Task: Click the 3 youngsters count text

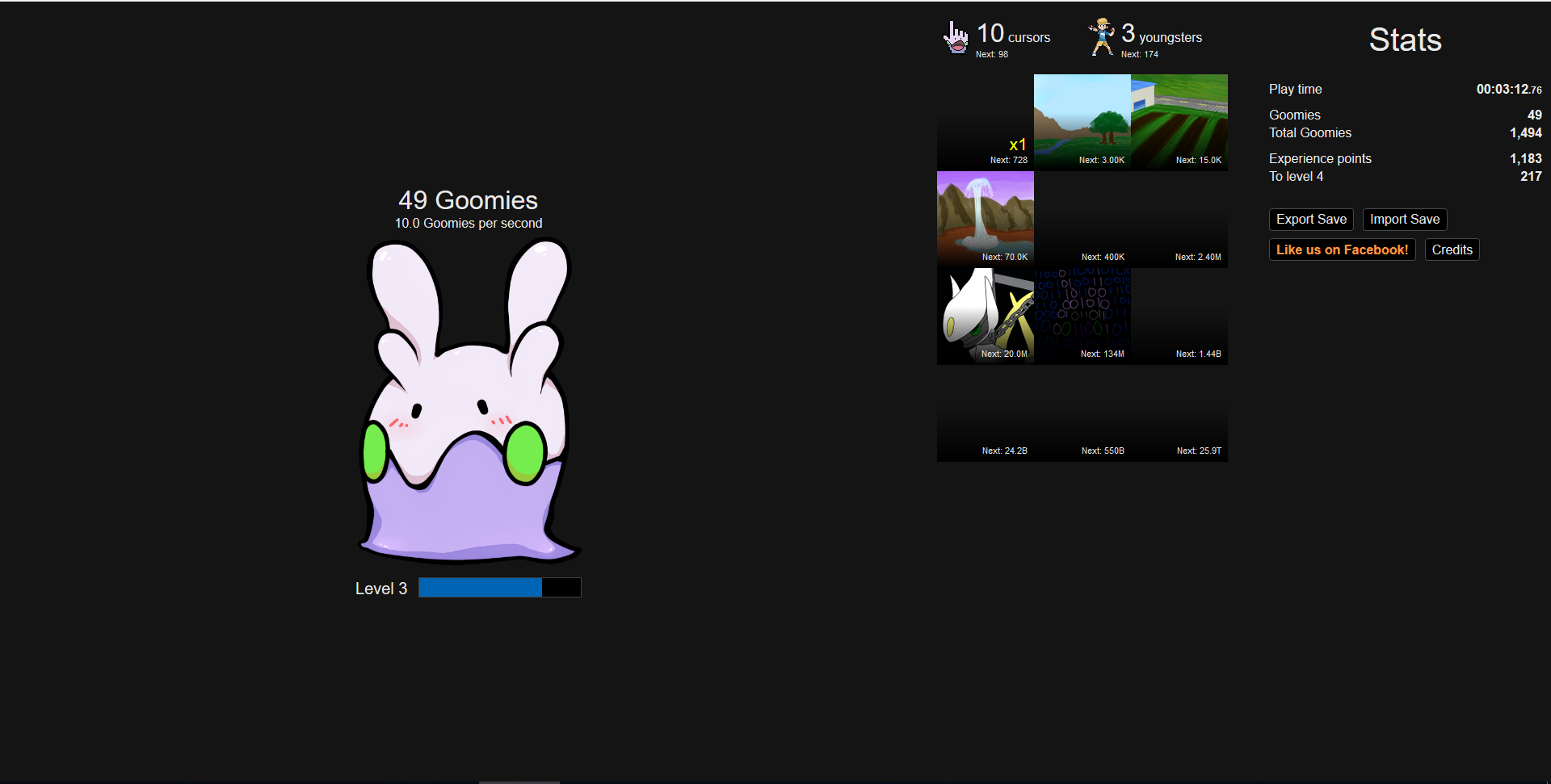Action: point(1162,34)
